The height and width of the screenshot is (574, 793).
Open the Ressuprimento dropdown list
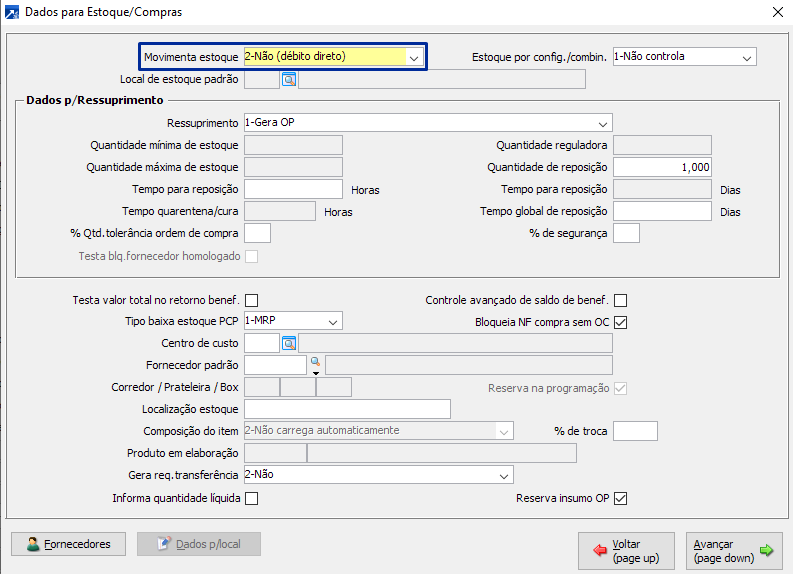coord(603,123)
